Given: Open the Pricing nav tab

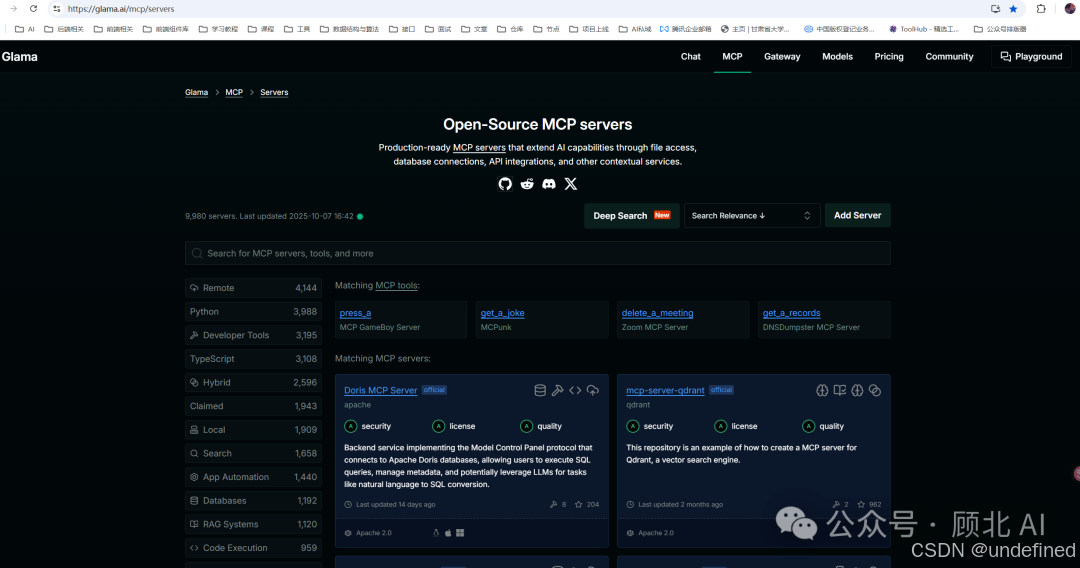Looking at the screenshot, I should [889, 56].
